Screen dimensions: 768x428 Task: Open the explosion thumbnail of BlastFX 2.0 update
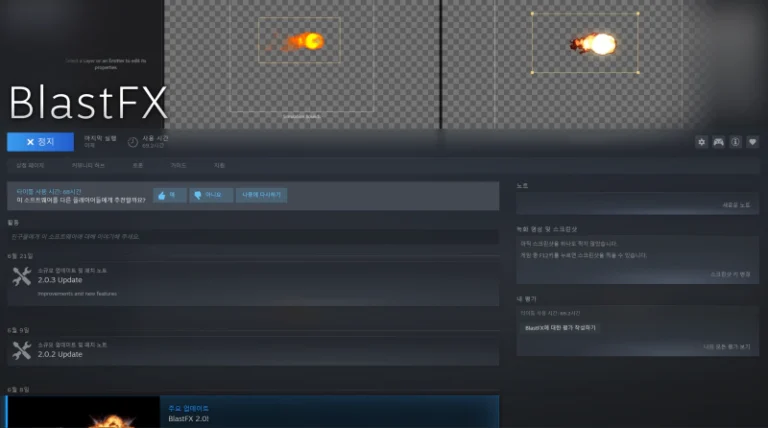coord(84,412)
